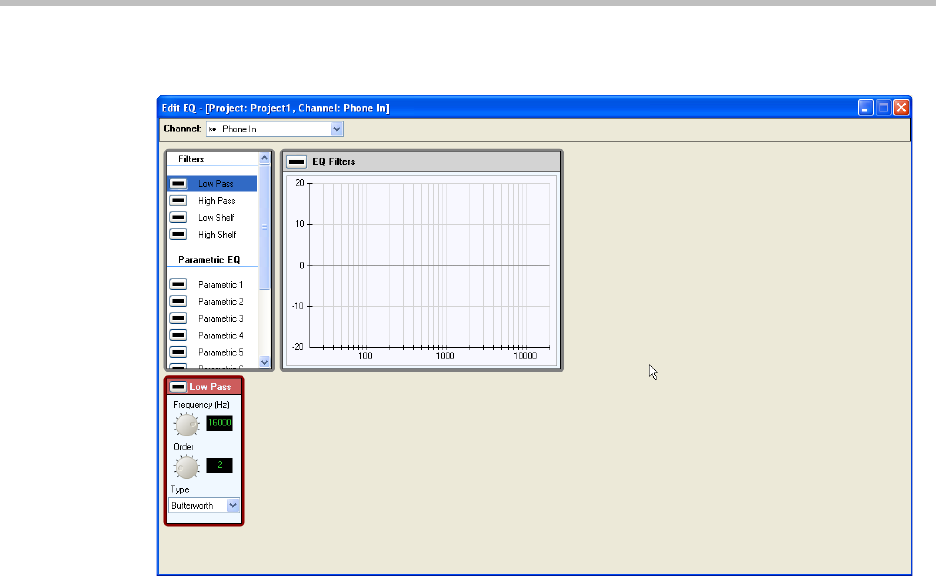
Task: Click the Low Pass filter toggle icon in list
Action: click(178, 184)
